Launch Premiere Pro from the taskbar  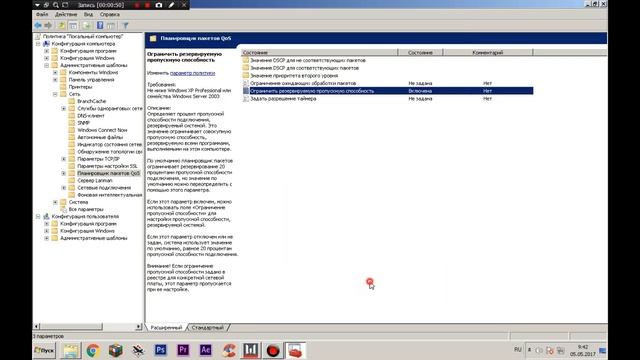click(183, 350)
